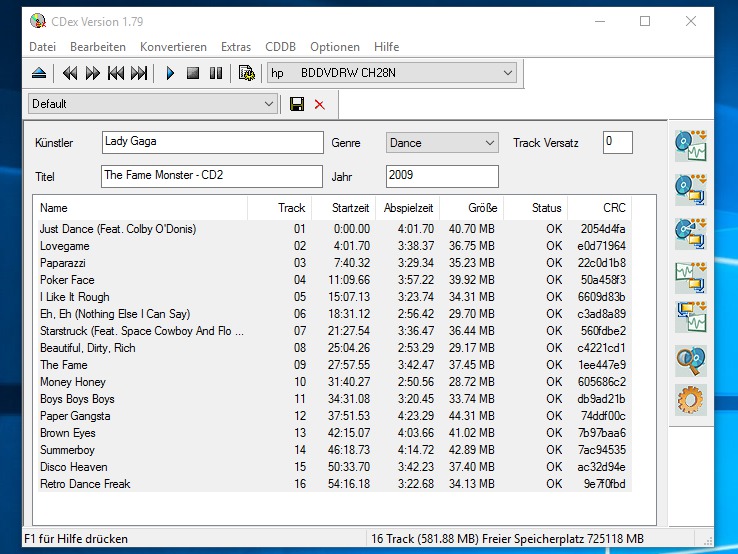Delete profile using the red X
The image size is (738, 554).
(320, 104)
